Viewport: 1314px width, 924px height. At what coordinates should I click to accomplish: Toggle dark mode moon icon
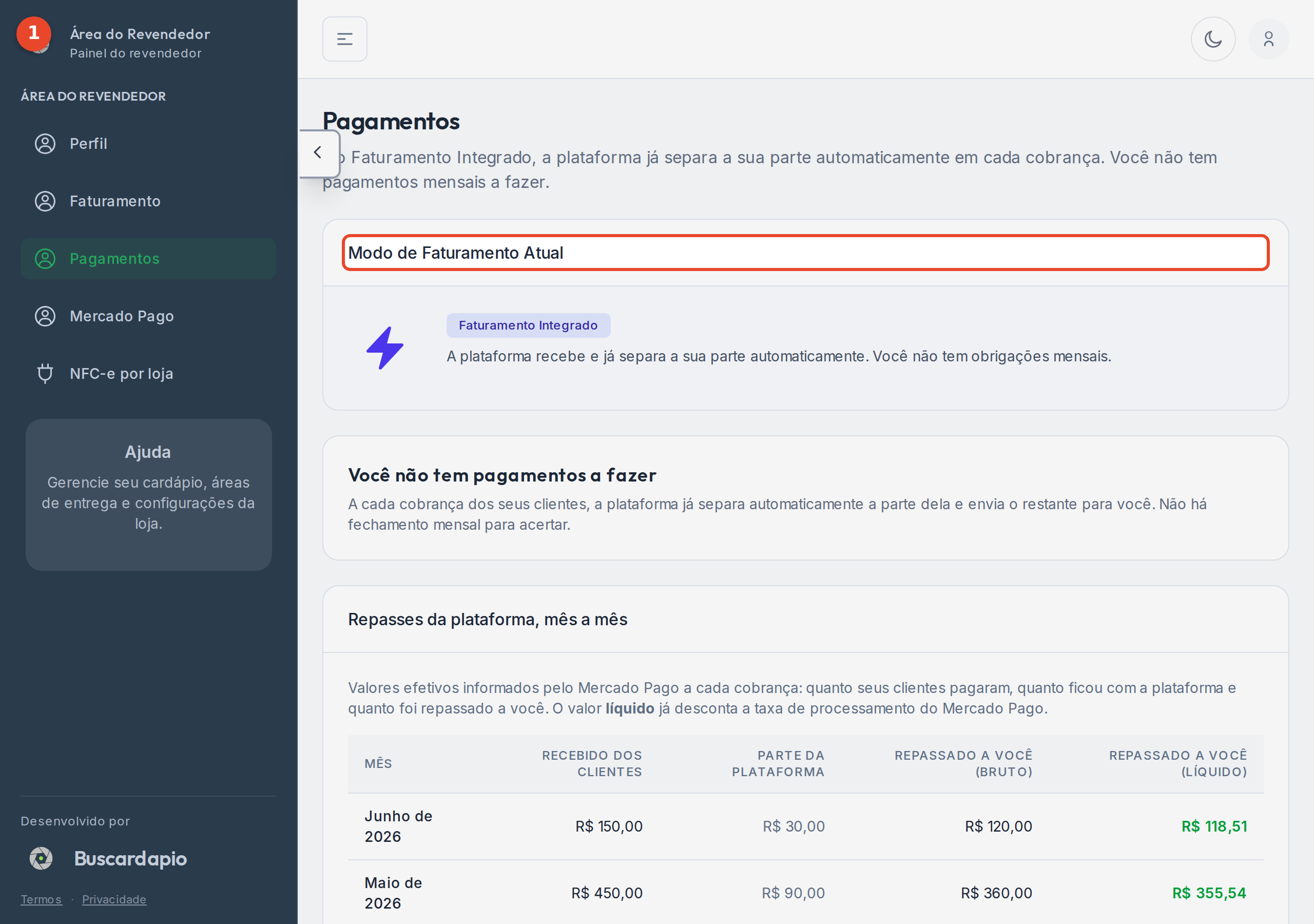pos(1213,39)
